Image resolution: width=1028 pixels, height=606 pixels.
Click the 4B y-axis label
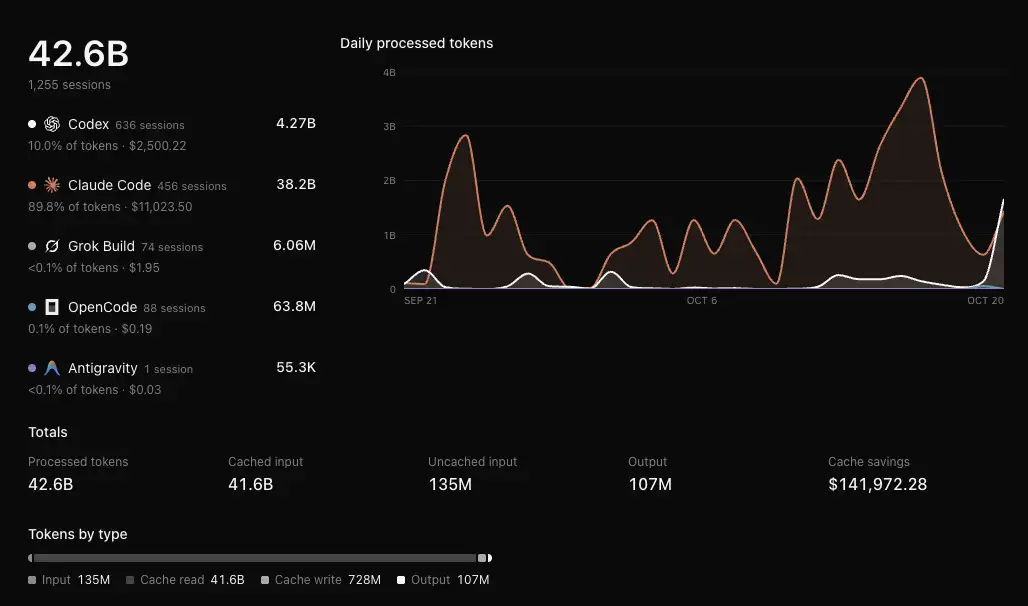pos(389,72)
